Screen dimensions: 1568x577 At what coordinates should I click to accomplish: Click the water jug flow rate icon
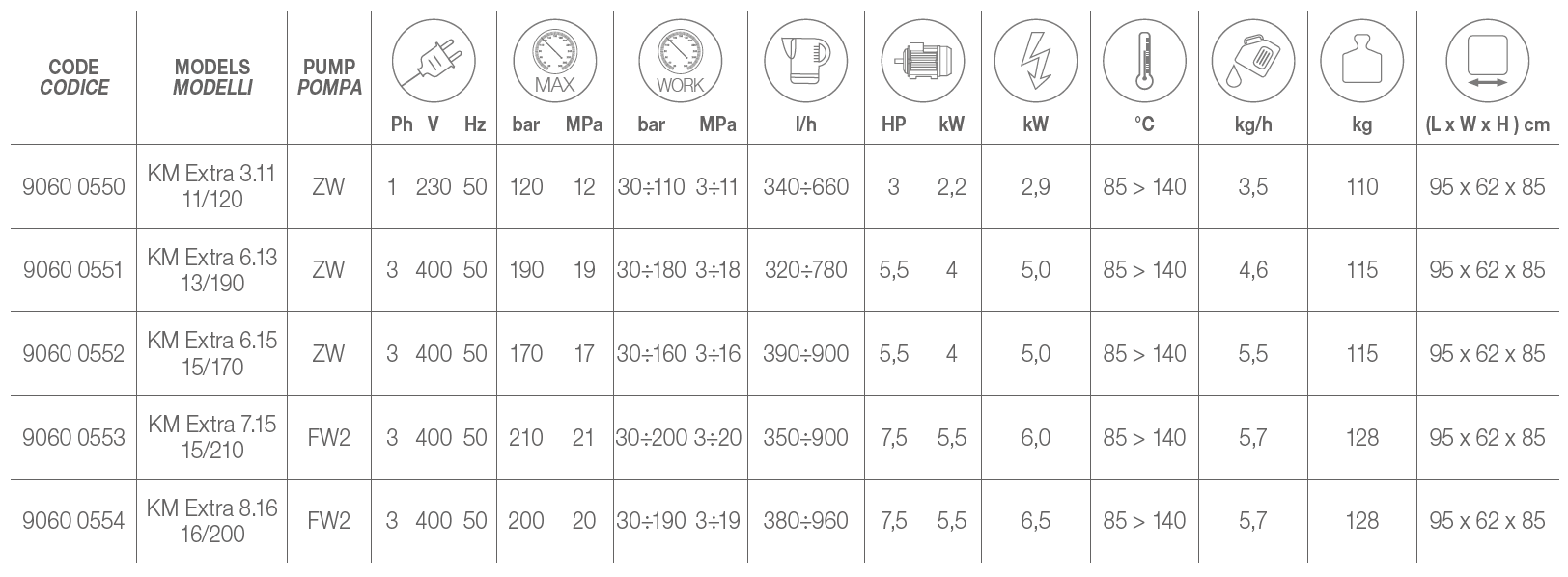(805, 60)
